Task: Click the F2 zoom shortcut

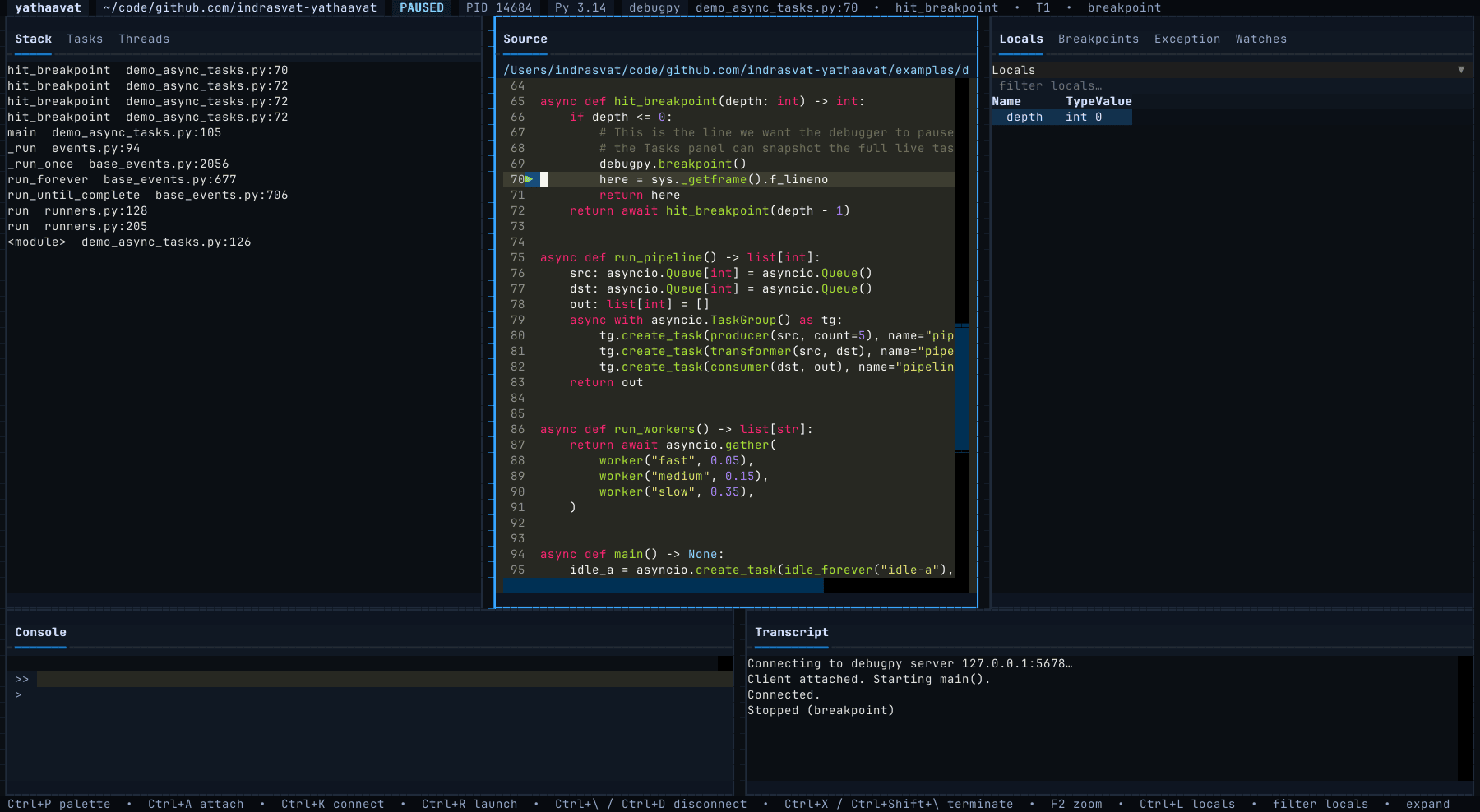Action: (1076, 804)
